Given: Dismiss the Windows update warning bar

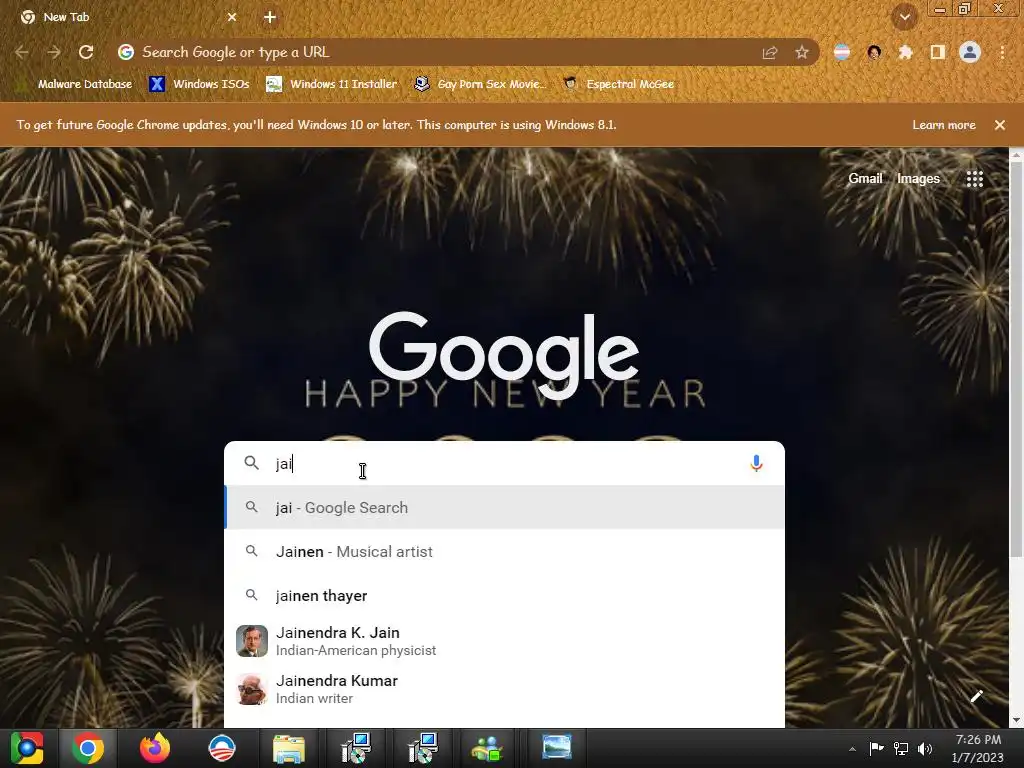Looking at the screenshot, I should coord(1000,125).
